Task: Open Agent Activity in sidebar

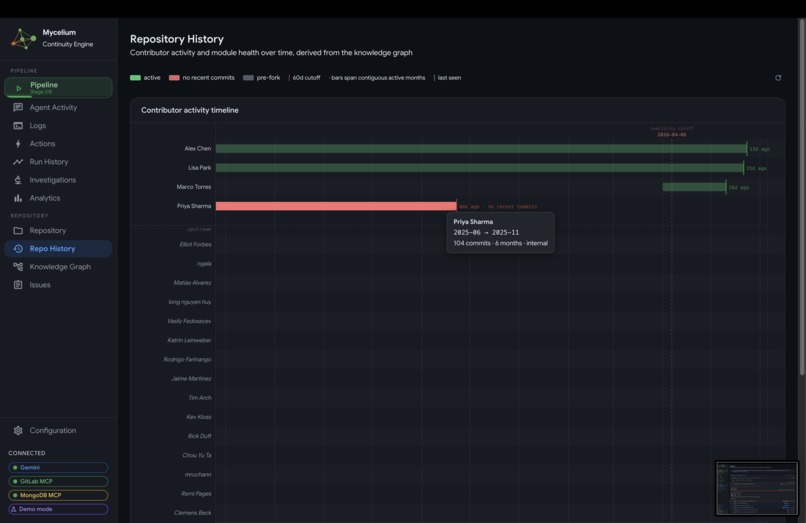Action: click(x=58, y=107)
